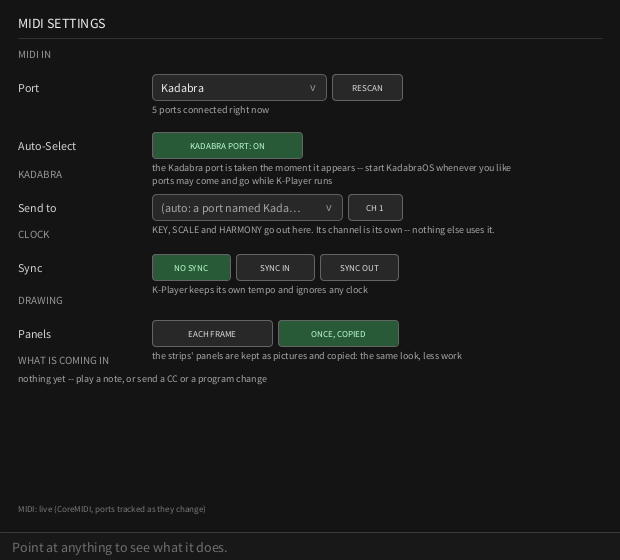Choose ONCE, COPIED panel drawing mode
The width and height of the screenshot is (620, 560).
338,334
